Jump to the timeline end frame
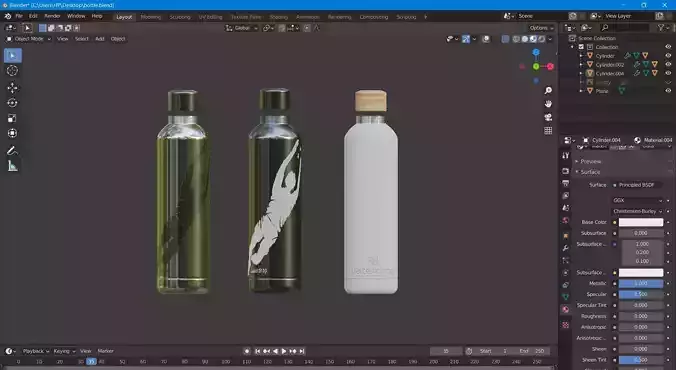This screenshot has height=370, width=676. (x=302, y=351)
